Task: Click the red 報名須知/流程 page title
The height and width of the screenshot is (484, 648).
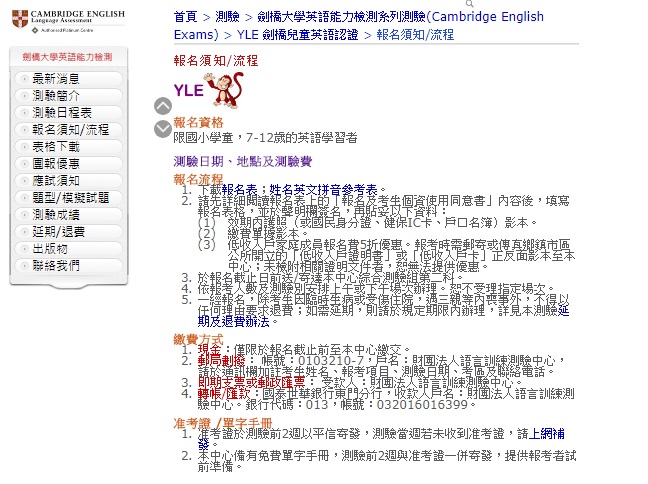Action: (216, 61)
